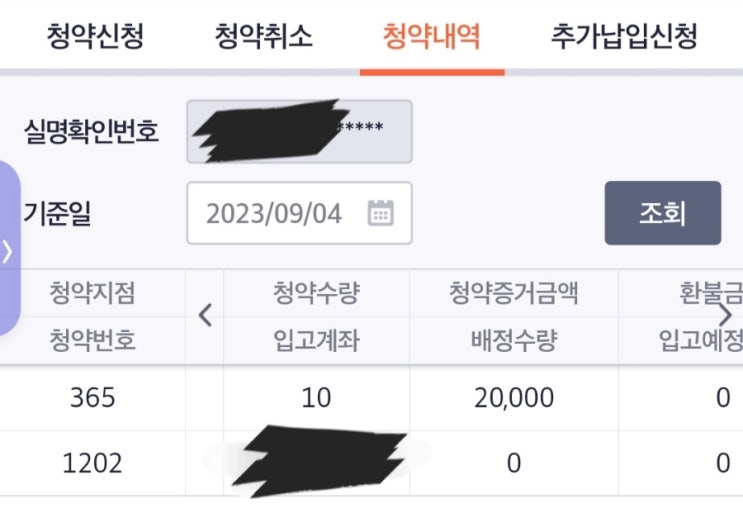This screenshot has height=518, width=743.
Task: Click the 청약지점 column header
Action: 92,293
